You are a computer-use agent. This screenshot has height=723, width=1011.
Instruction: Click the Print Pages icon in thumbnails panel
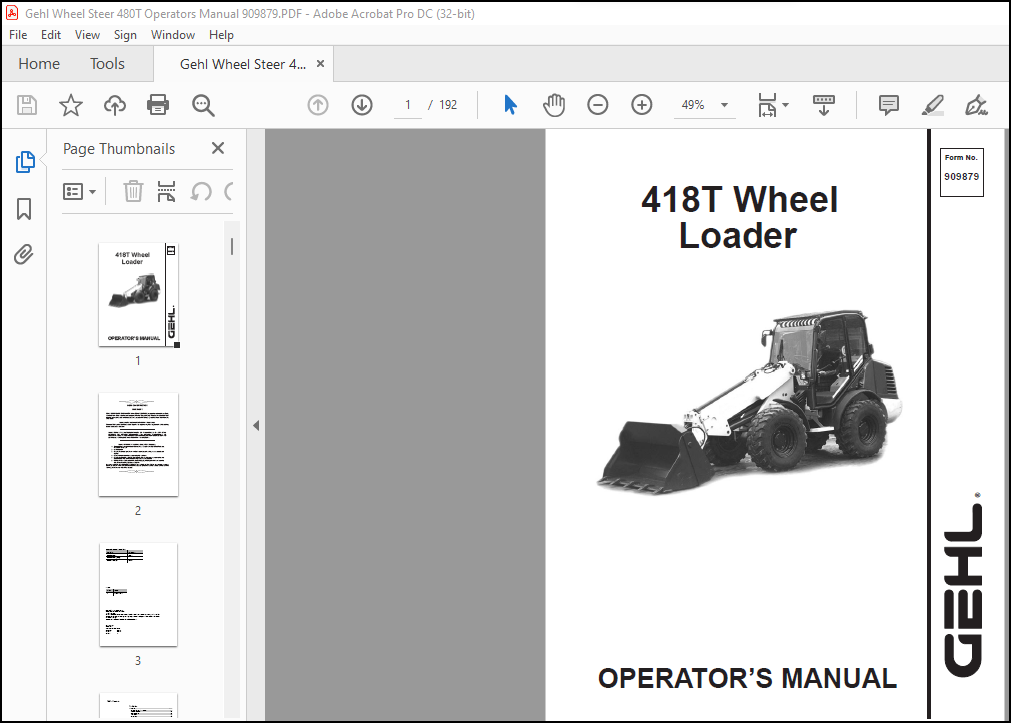point(166,191)
